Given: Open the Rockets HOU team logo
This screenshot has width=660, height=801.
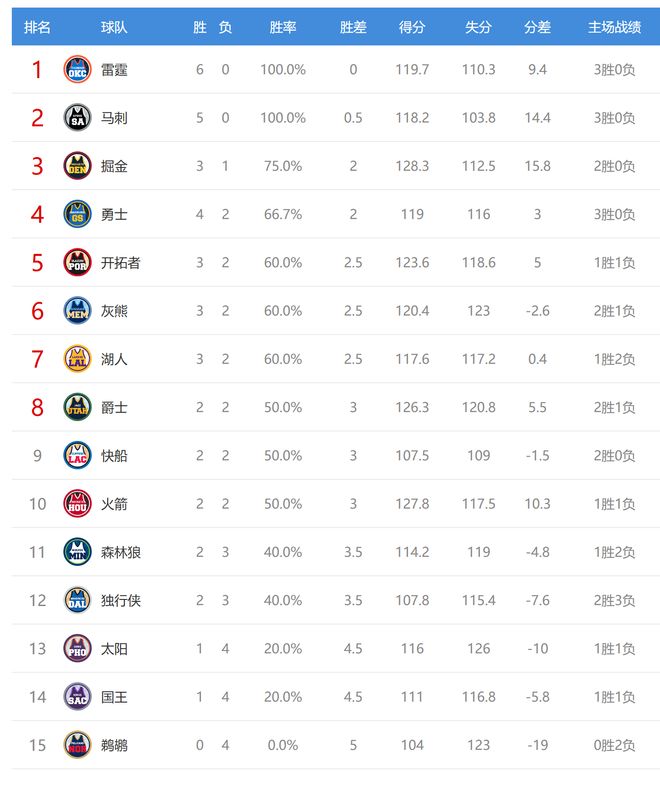Looking at the screenshot, I should click(x=77, y=503).
